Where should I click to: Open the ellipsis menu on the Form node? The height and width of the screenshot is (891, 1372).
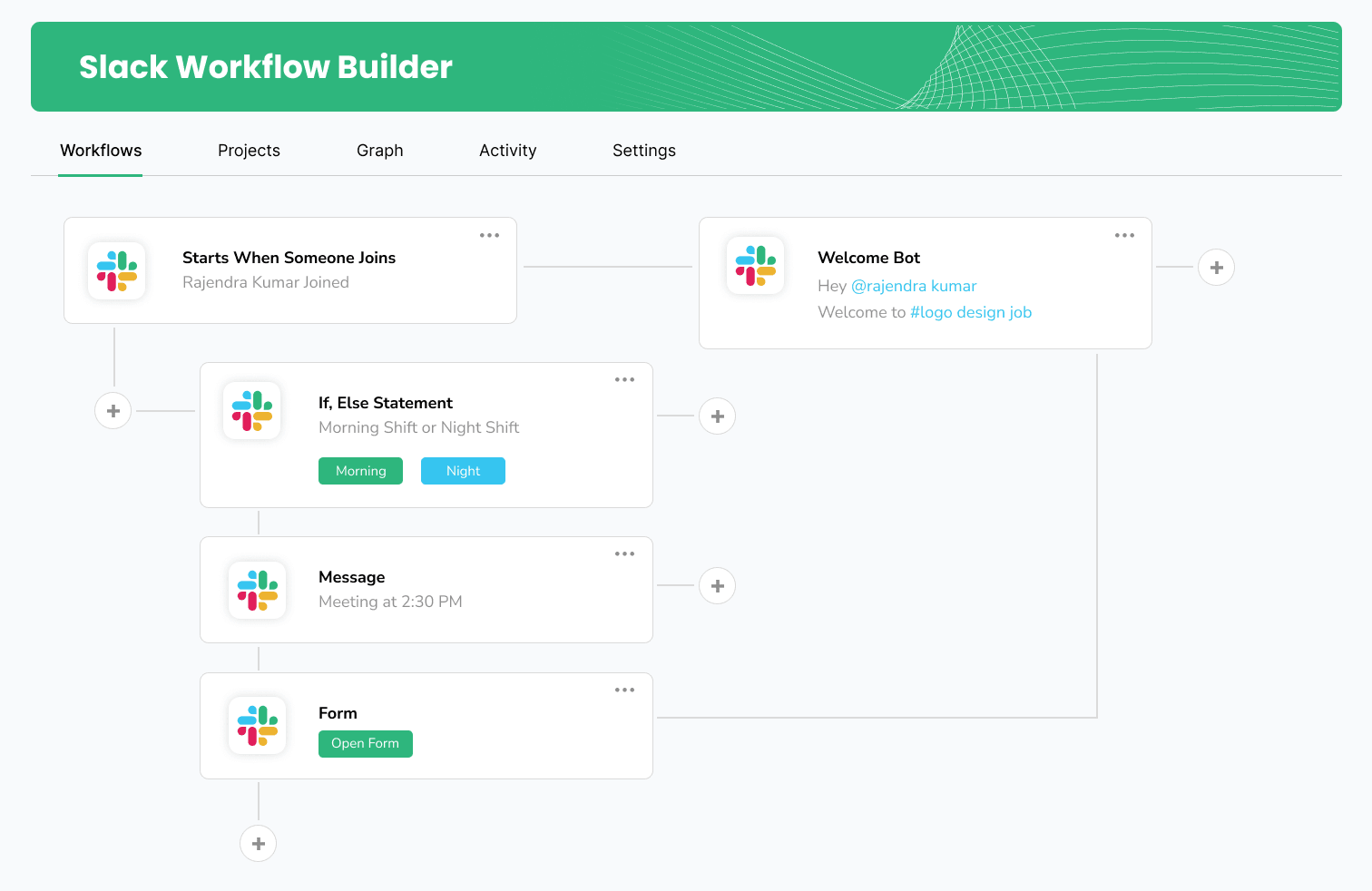[x=624, y=690]
